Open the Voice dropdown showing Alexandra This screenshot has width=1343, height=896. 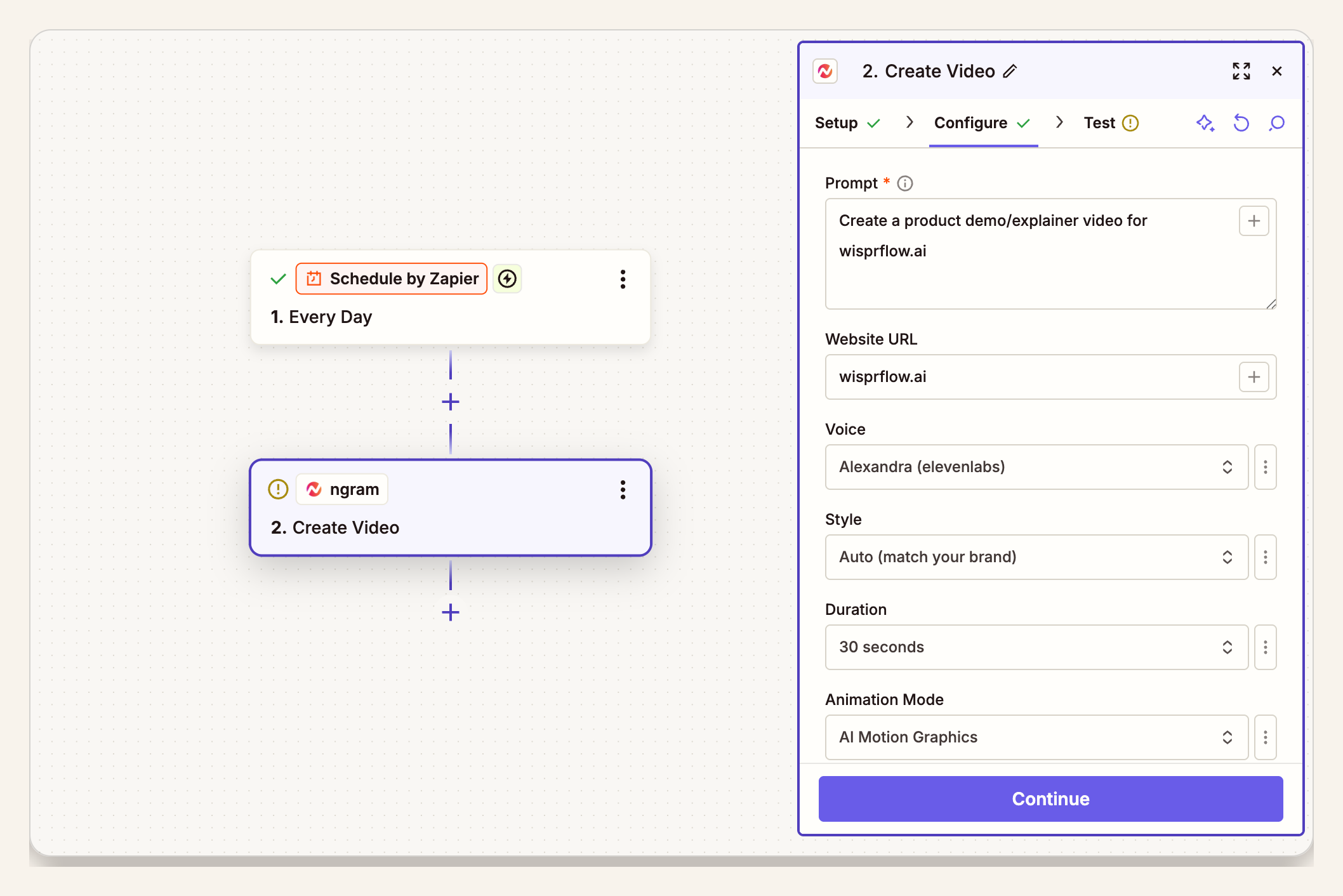(x=1036, y=467)
